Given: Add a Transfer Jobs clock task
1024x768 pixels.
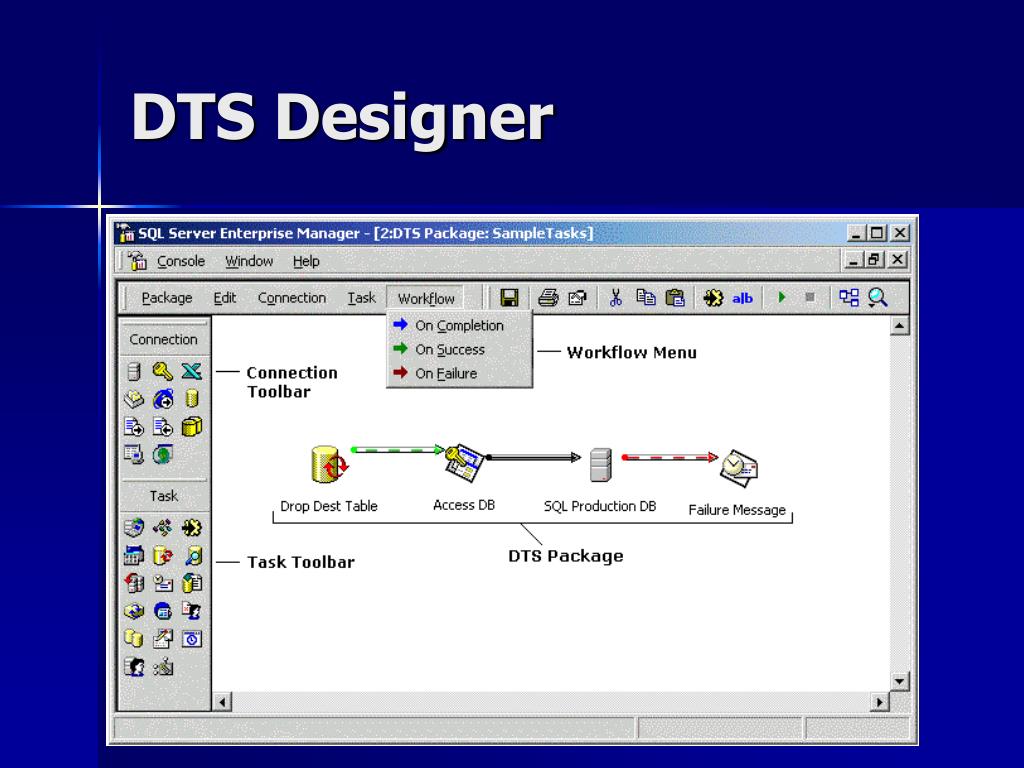Looking at the screenshot, I should click(x=192, y=639).
